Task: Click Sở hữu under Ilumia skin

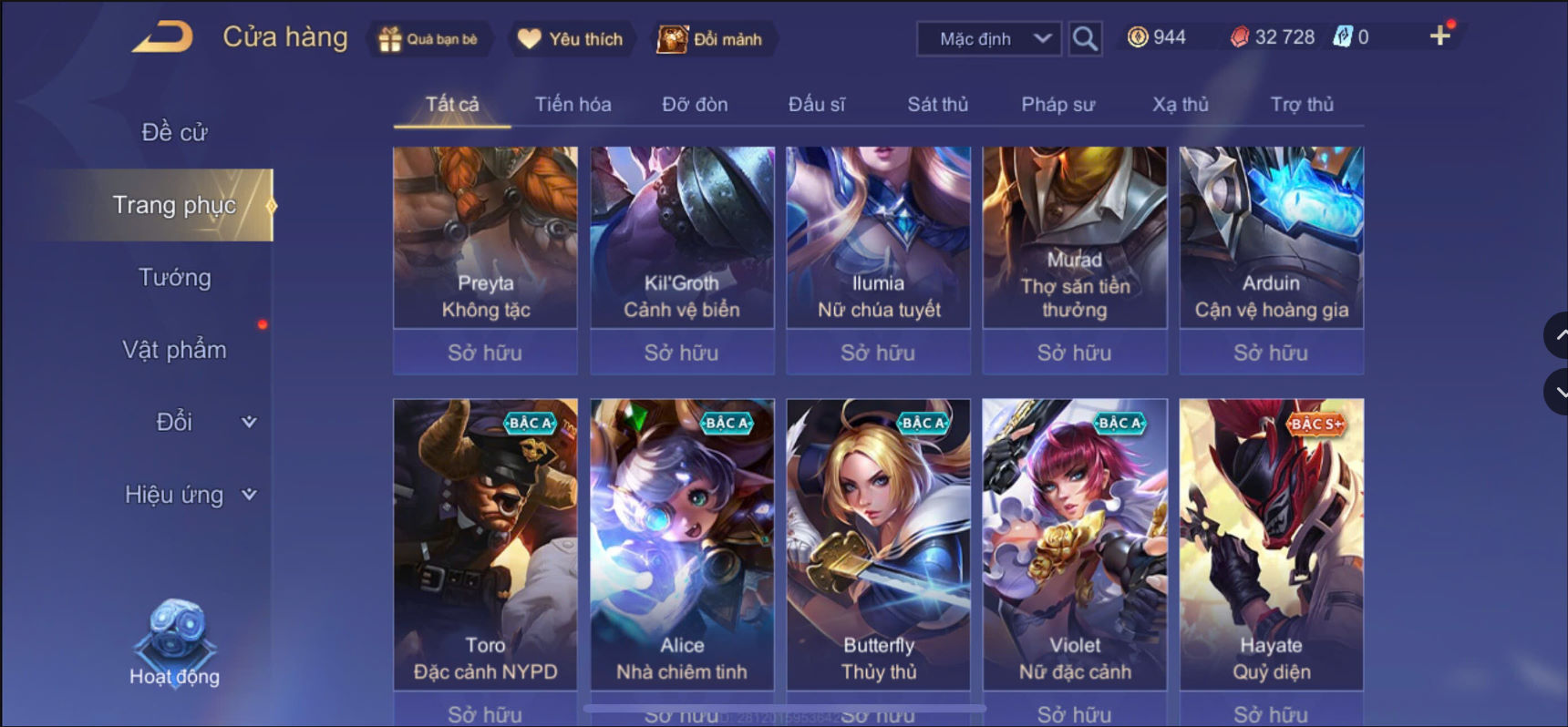Action: [x=878, y=353]
